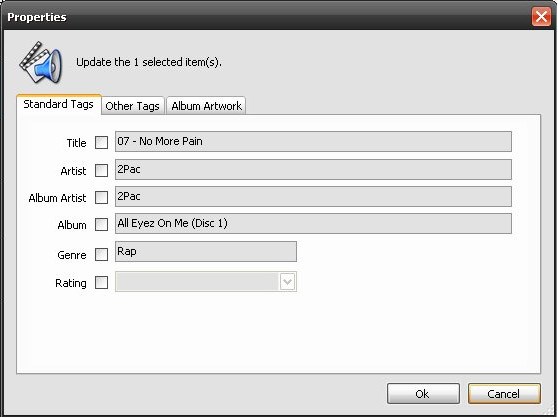Open the Album Artwork tab
Image resolution: width=558 pixels, height=418 pixels.
click(x=206, y=106)
